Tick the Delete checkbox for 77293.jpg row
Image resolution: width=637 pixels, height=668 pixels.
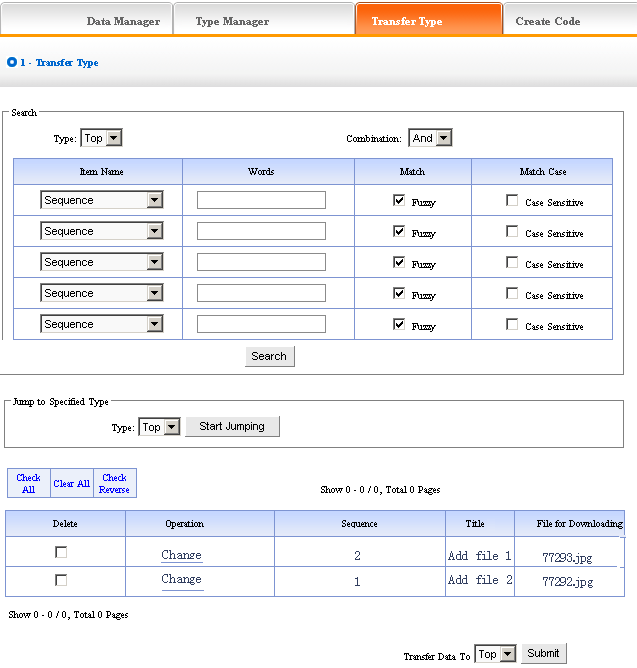pyautogui.click(x=61, y=552)
